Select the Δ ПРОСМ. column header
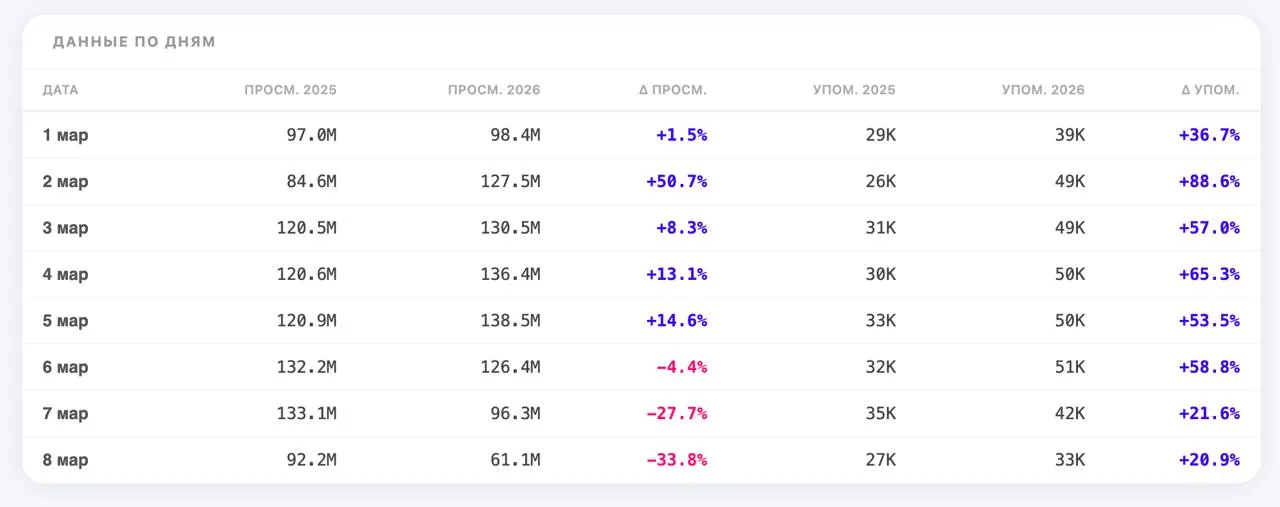The width and height of the screenshot is (1280, 507). pos(673,90)
